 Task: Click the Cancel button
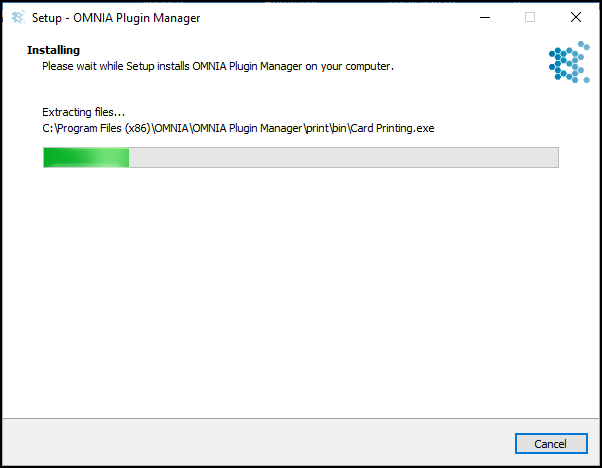tap(551, 444)
